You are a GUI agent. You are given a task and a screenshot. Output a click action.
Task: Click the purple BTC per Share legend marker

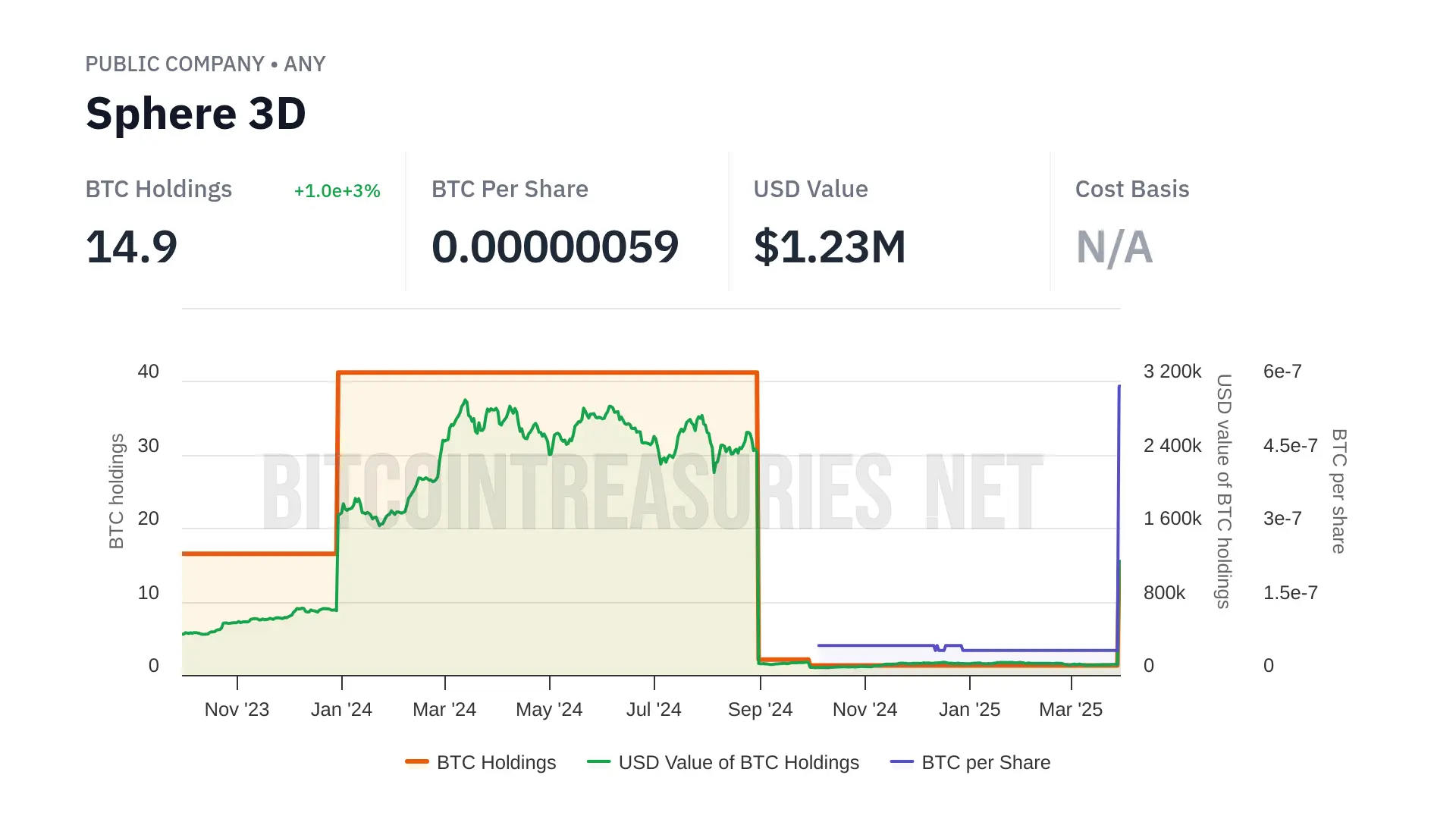(x=902, y=762)
